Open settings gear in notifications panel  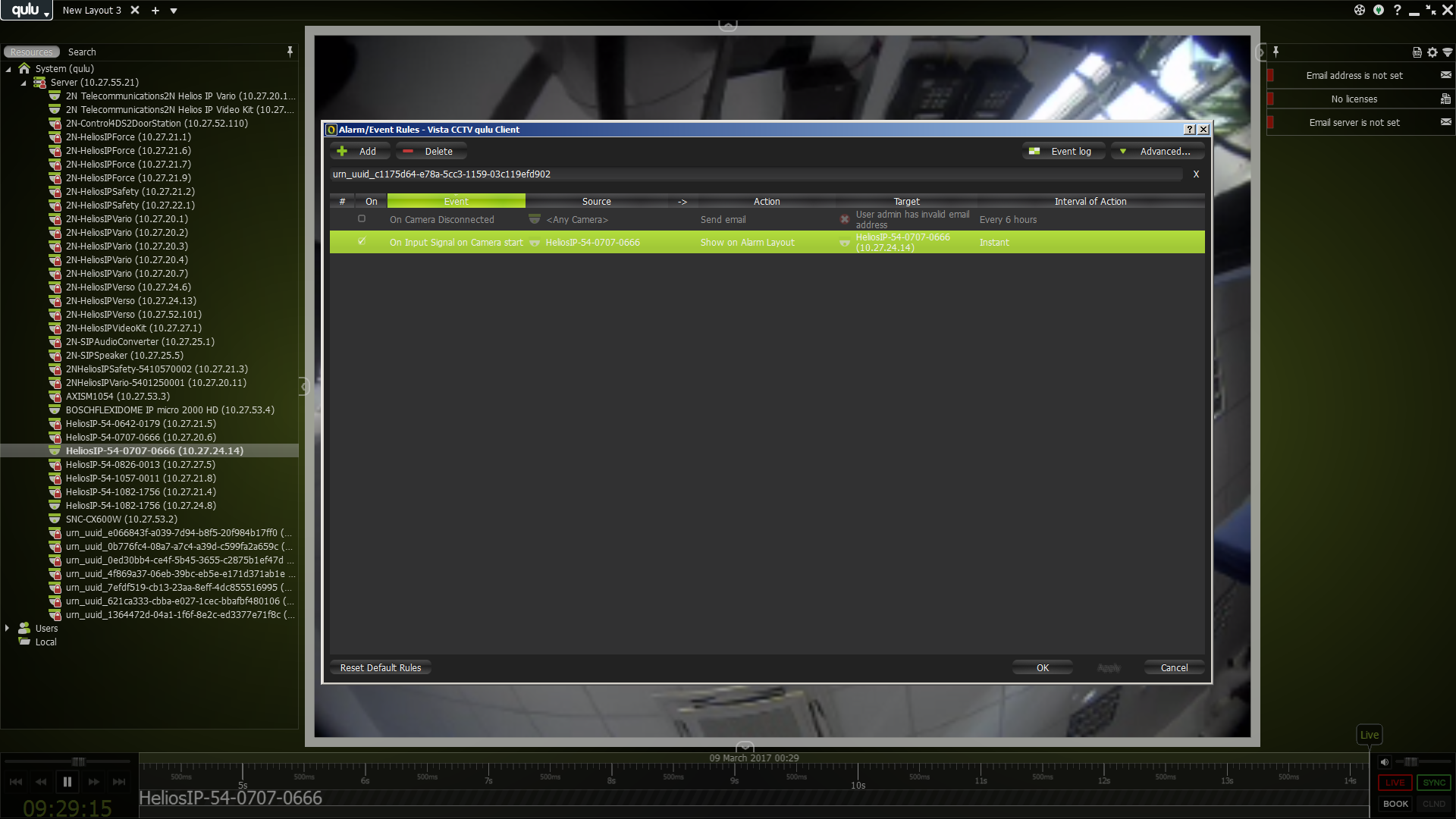[1432, 52]
